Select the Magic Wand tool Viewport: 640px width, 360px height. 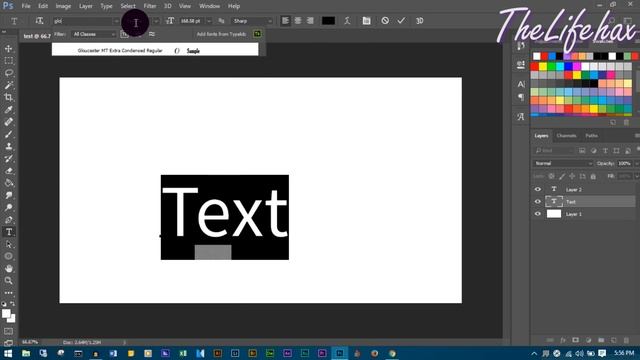[9, 85]
